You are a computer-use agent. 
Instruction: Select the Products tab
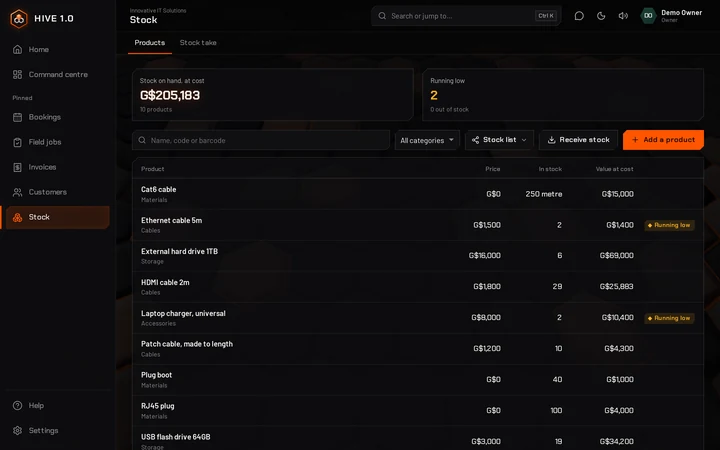click(150, 43)
